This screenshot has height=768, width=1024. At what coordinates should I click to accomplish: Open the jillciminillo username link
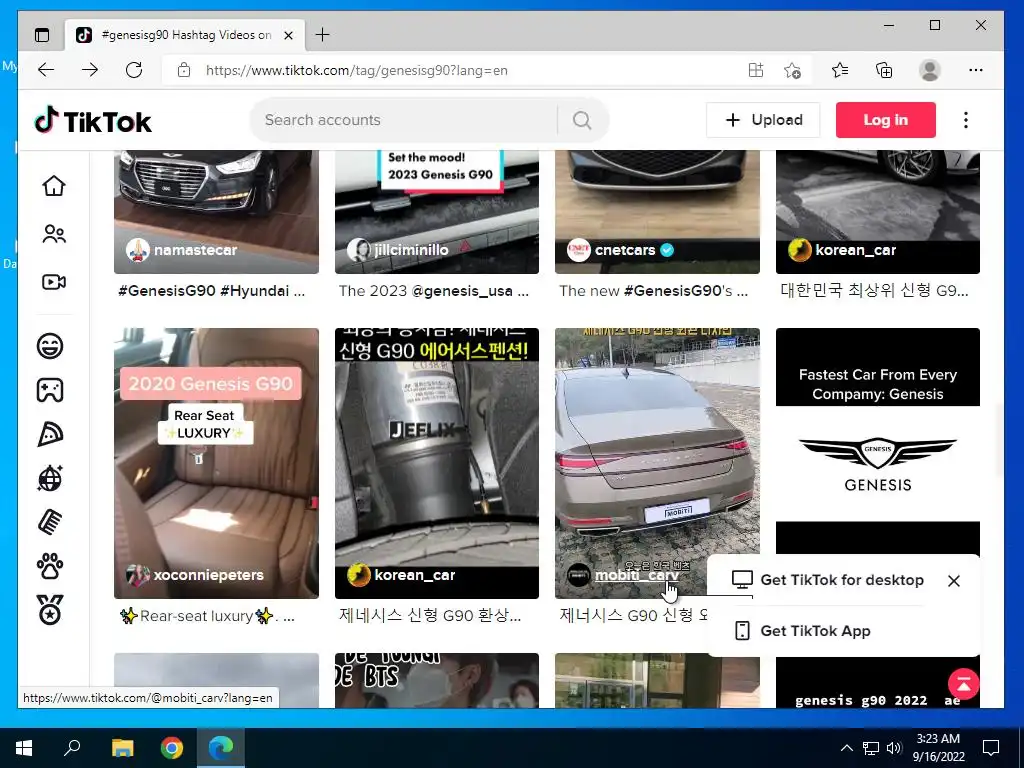(x=411, y=249)
